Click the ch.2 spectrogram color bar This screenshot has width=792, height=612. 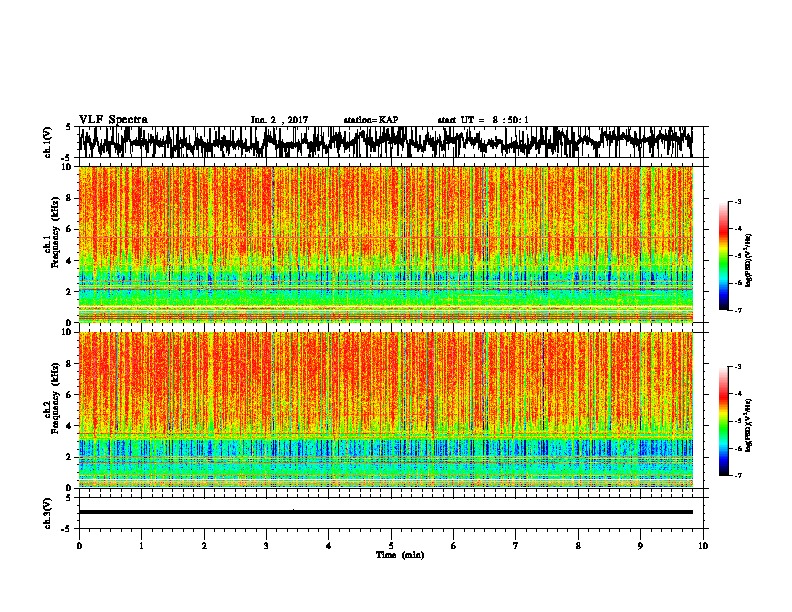click(723, 421)
